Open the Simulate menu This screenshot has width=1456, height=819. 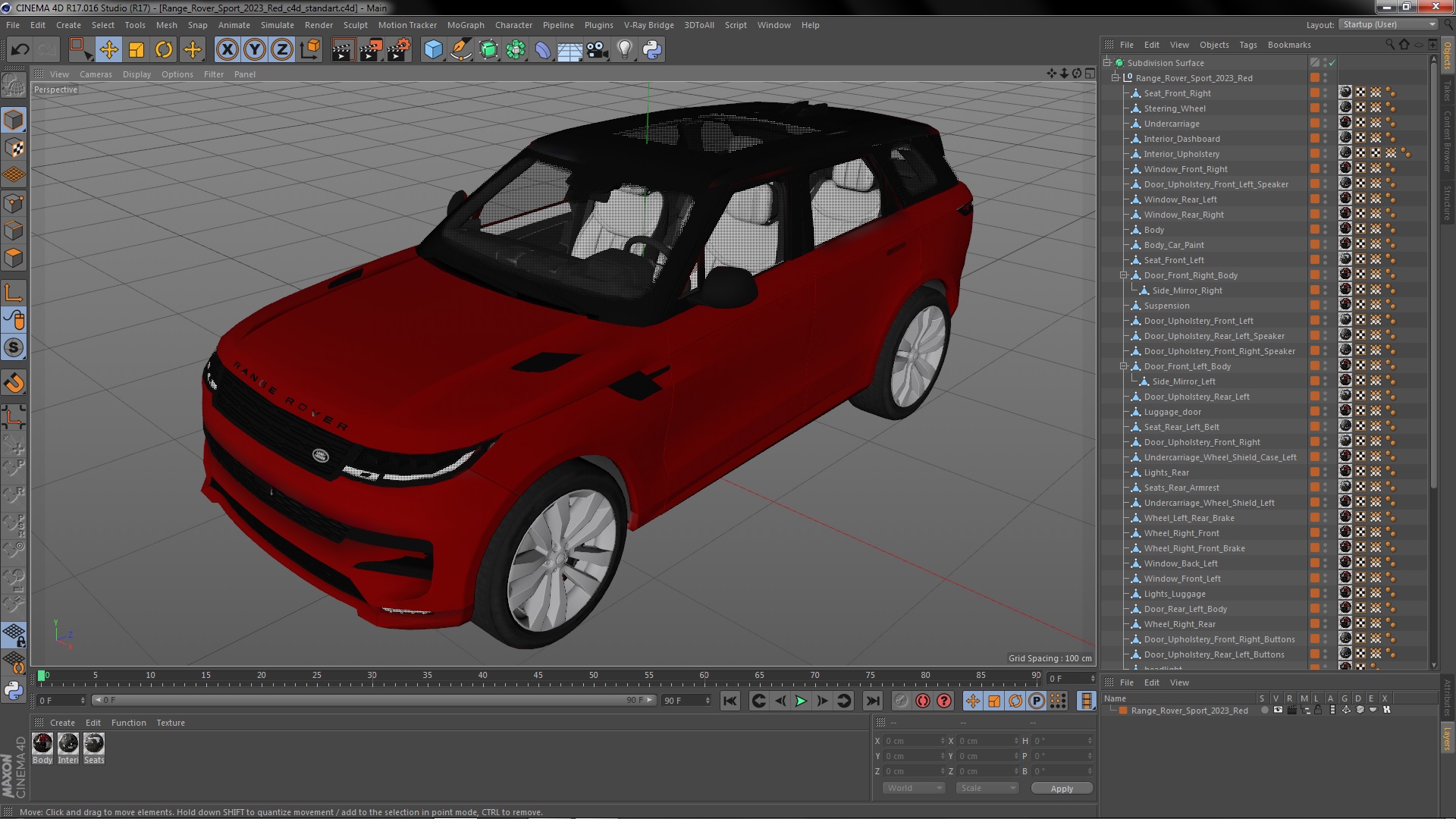coord(278,25)
